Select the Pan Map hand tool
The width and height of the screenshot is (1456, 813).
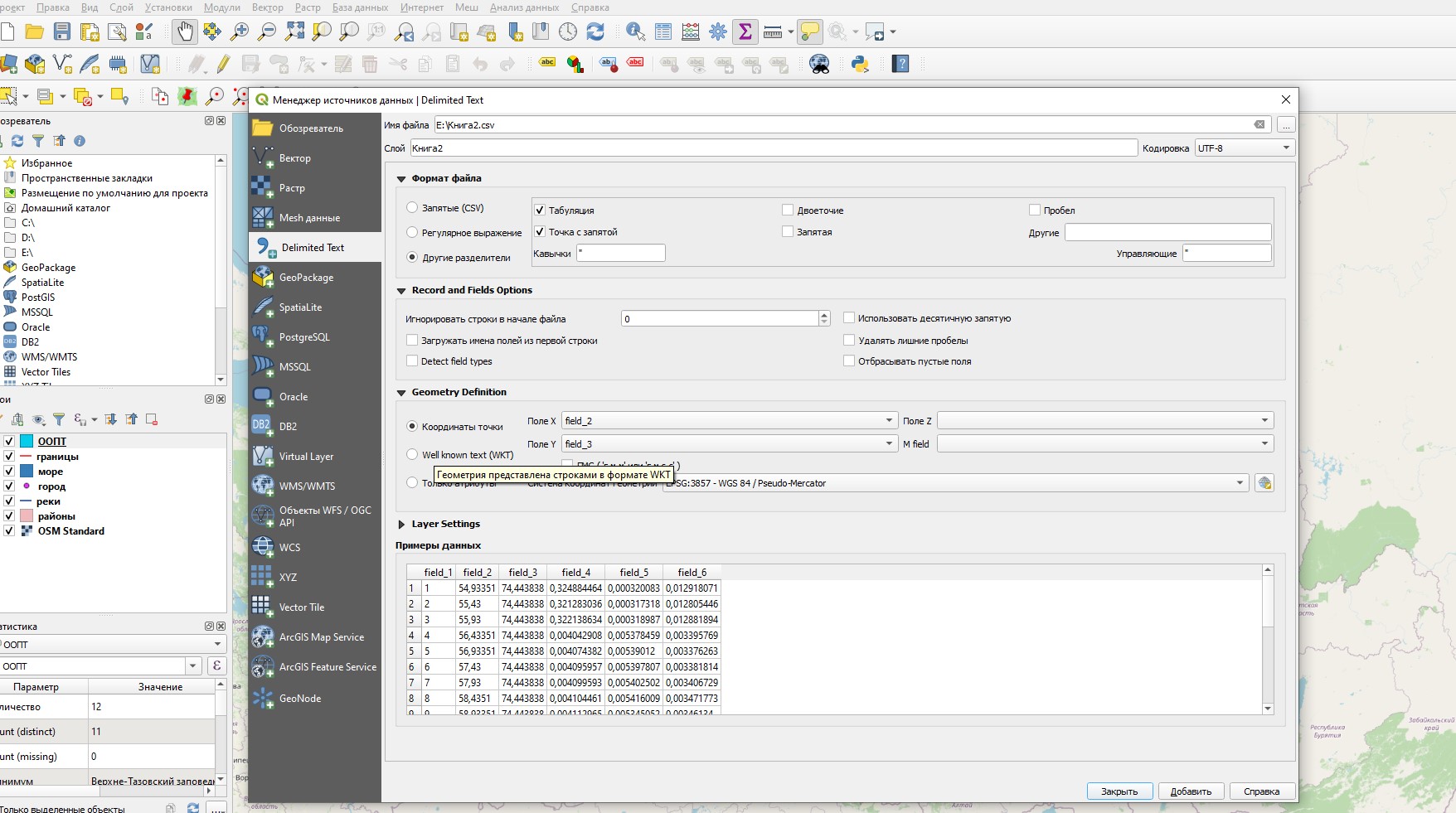184,32
